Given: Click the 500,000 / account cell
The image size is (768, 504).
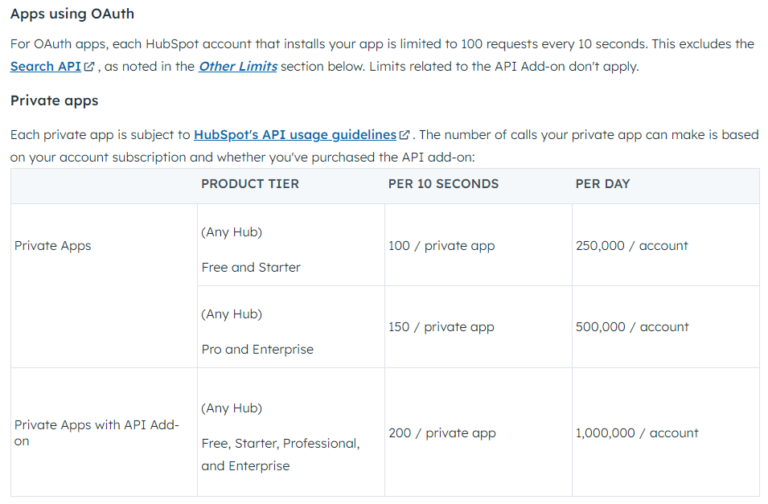Looking at the screenshot, I should point(666,327).
